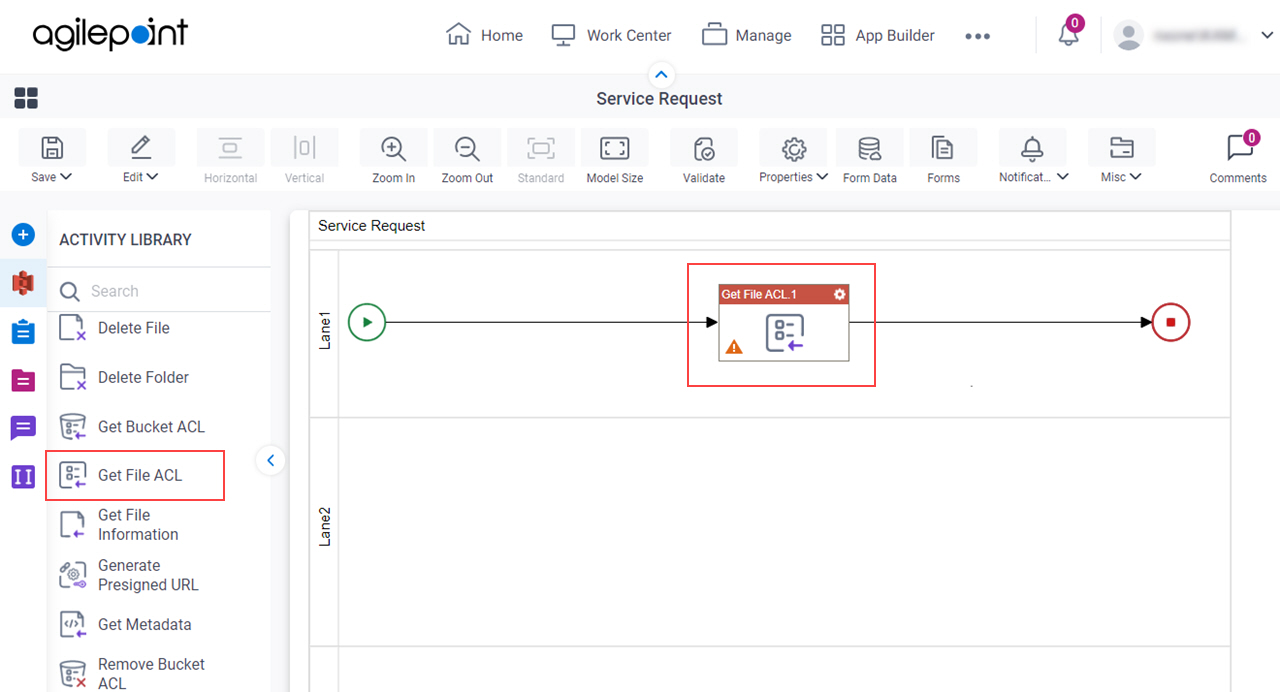
Task: Click the Notifications bell toolbar icon
Action: click(1032, 148)
